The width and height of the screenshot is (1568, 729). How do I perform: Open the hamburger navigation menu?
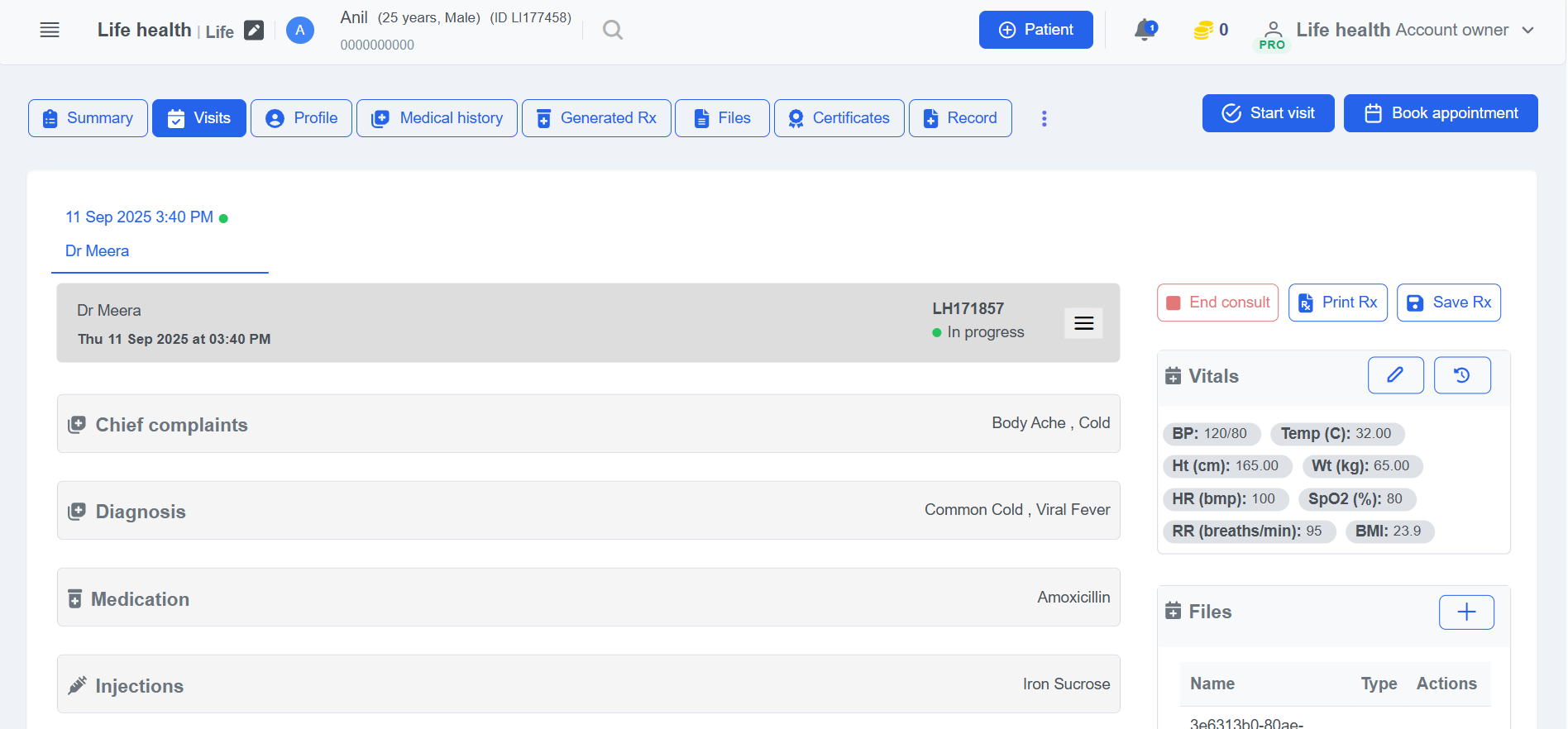50,31
